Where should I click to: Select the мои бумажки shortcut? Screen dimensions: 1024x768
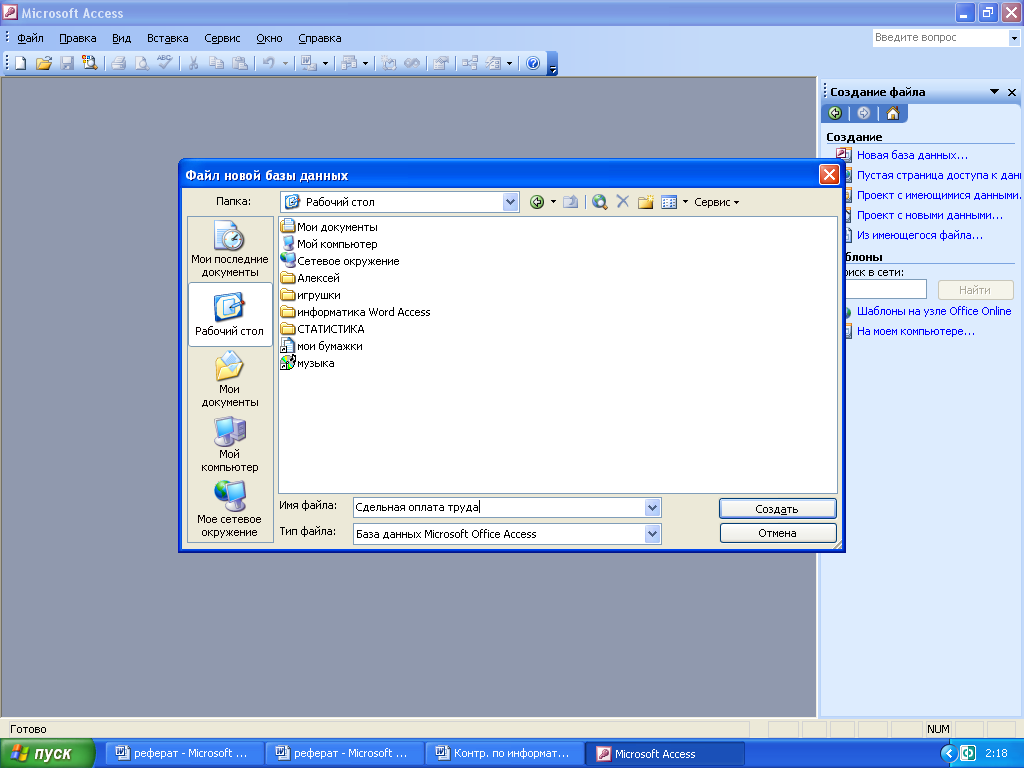(322, 346)
